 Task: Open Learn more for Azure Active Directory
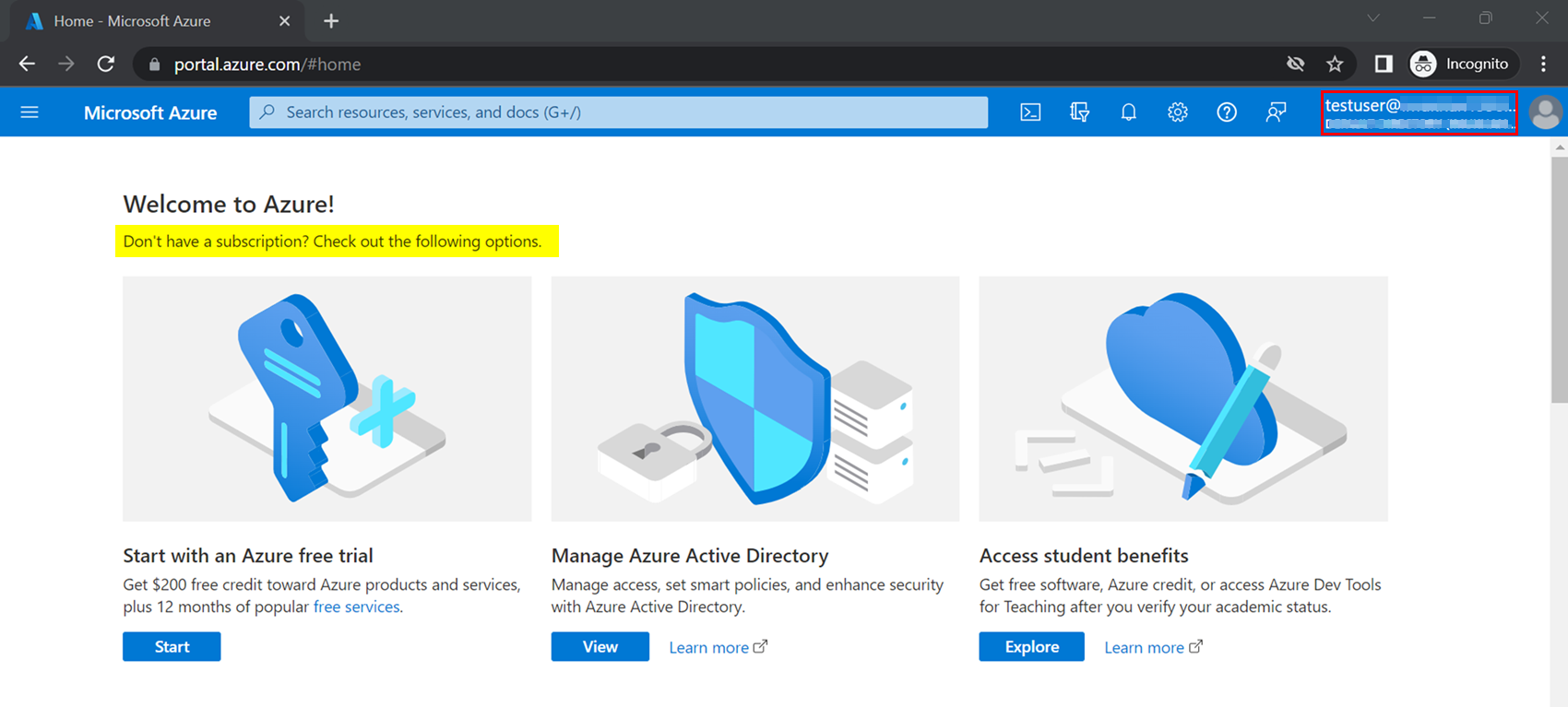(x=708, y=647)
